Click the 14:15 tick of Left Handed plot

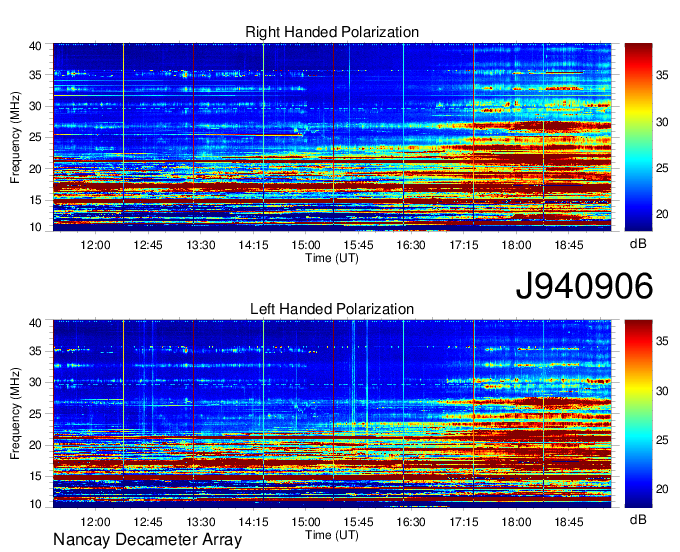pos(253,522)
